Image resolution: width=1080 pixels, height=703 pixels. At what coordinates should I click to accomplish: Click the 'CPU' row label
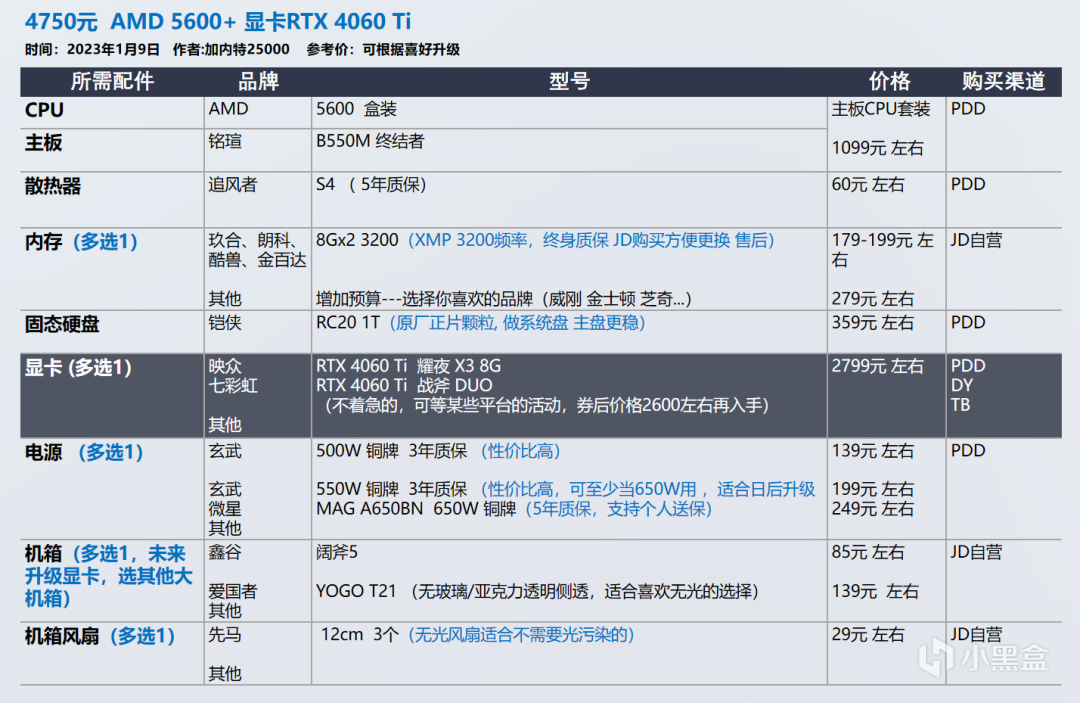44,110
